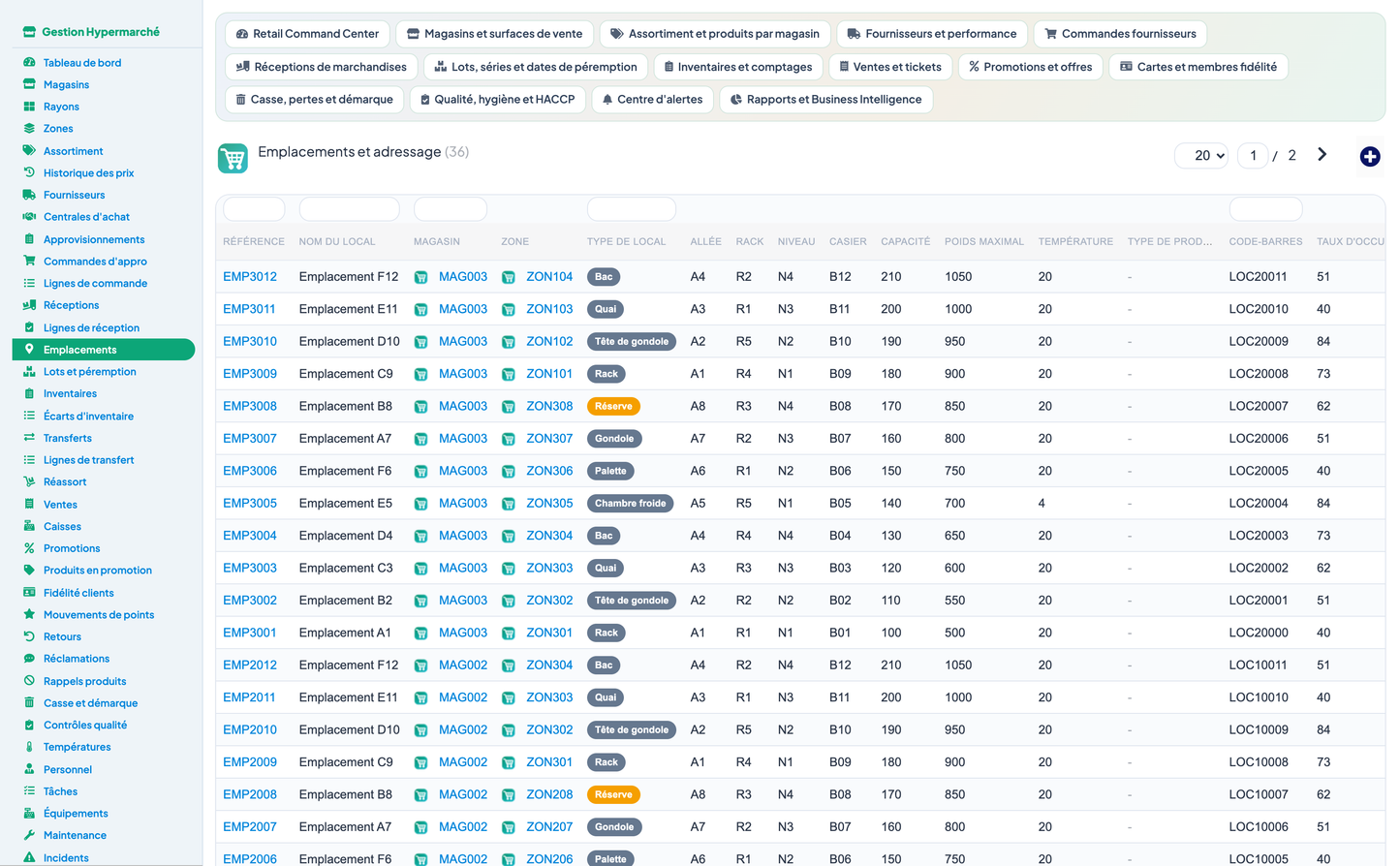The image size is (1400, 866).
Task: Click the Magasin filter input
Action: (451, 208)
